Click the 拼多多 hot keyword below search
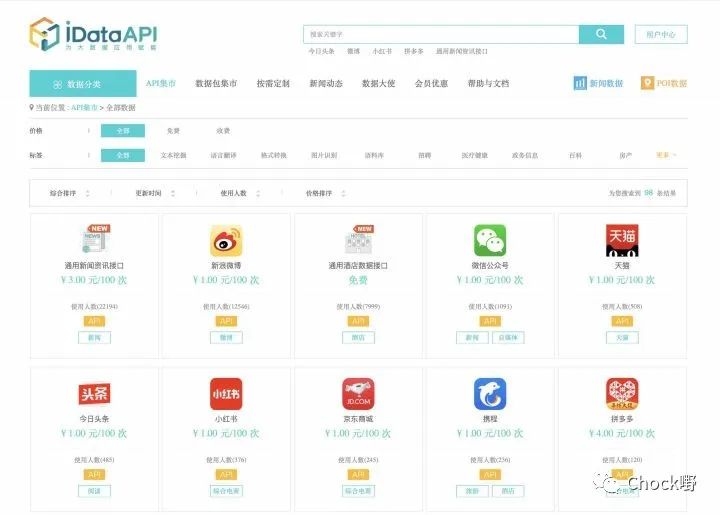 (413, 51)
